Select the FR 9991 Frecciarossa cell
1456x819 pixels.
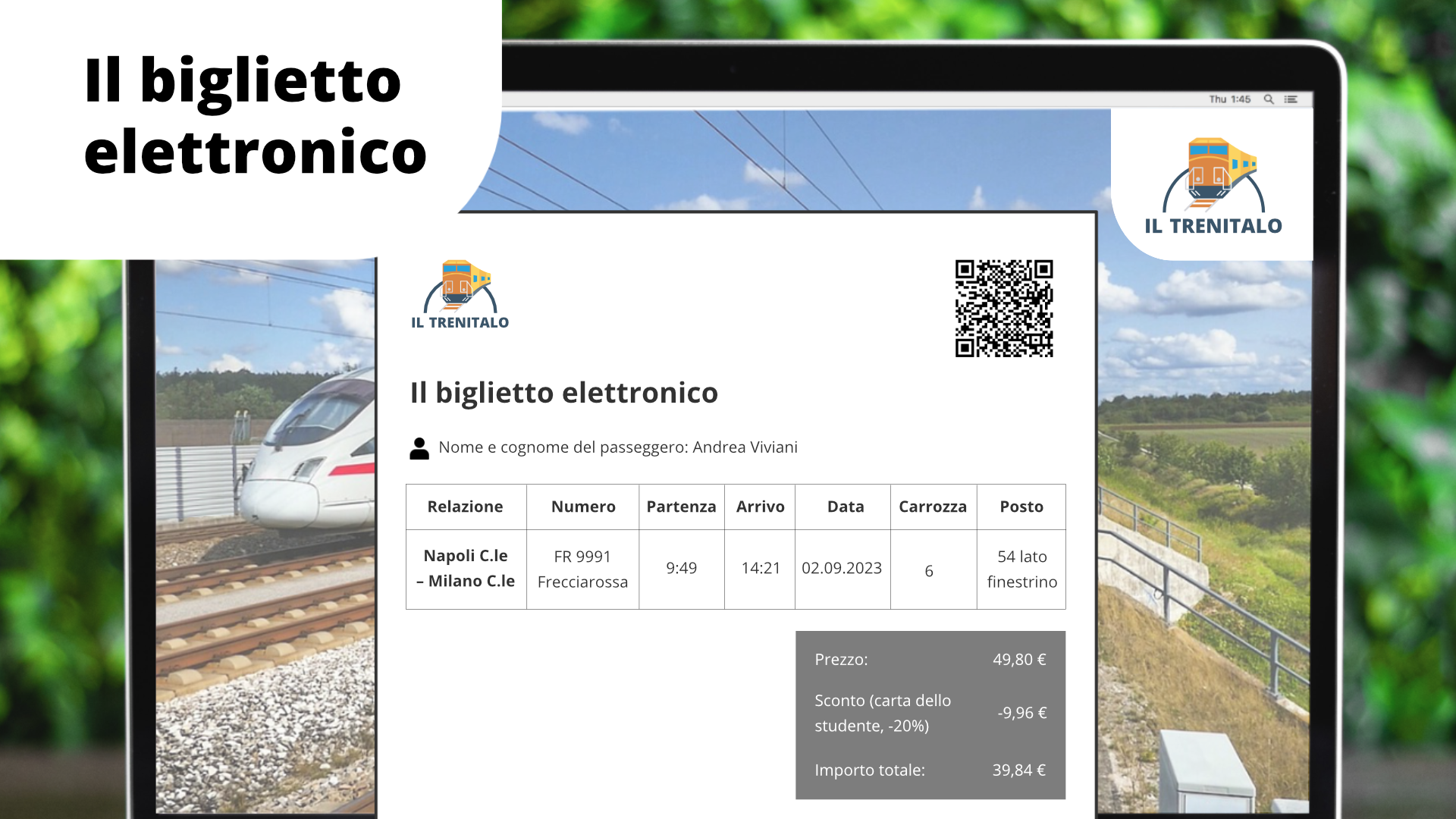click(x=582, y=569)
